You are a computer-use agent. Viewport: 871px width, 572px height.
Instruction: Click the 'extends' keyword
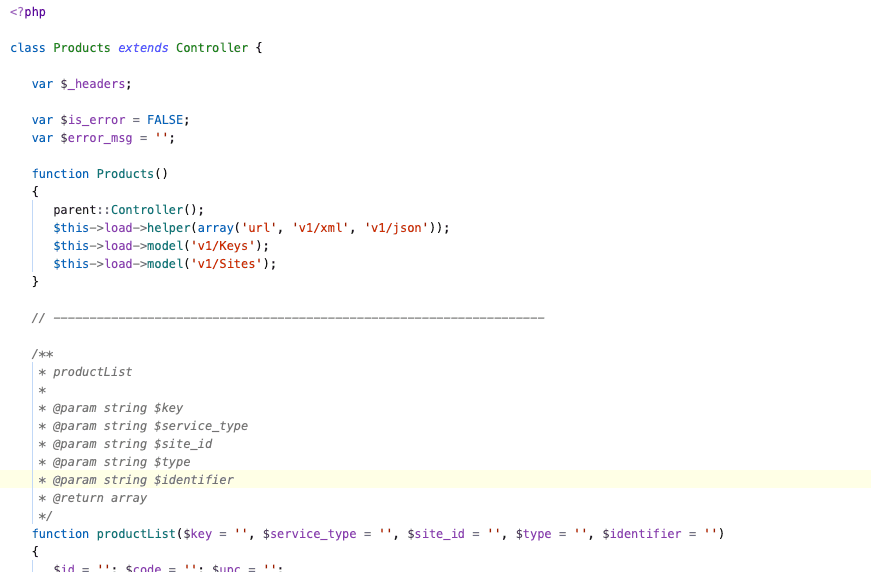point(143,48)
